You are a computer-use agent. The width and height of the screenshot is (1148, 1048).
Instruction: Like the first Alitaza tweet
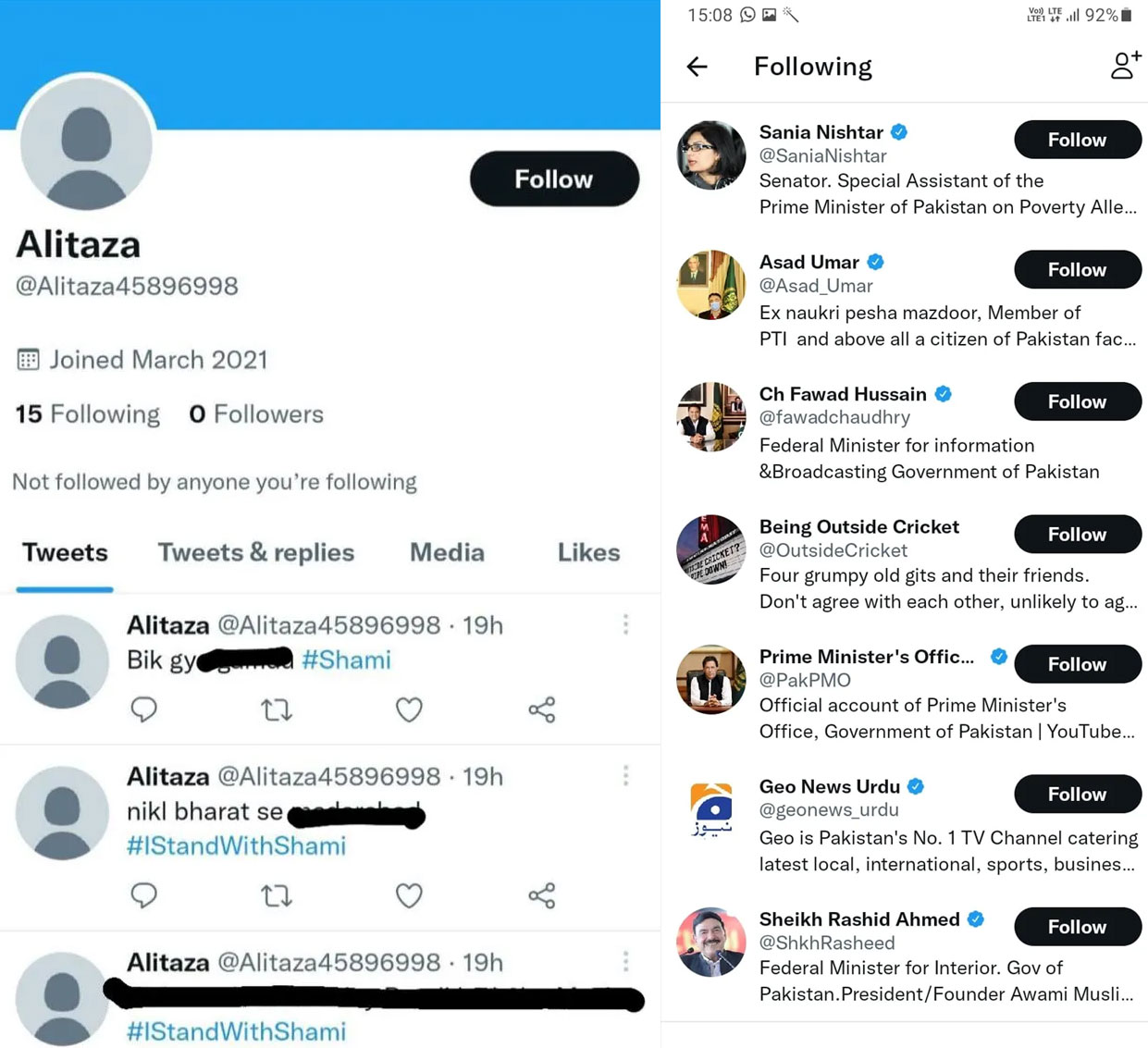(x=409, y=709)
